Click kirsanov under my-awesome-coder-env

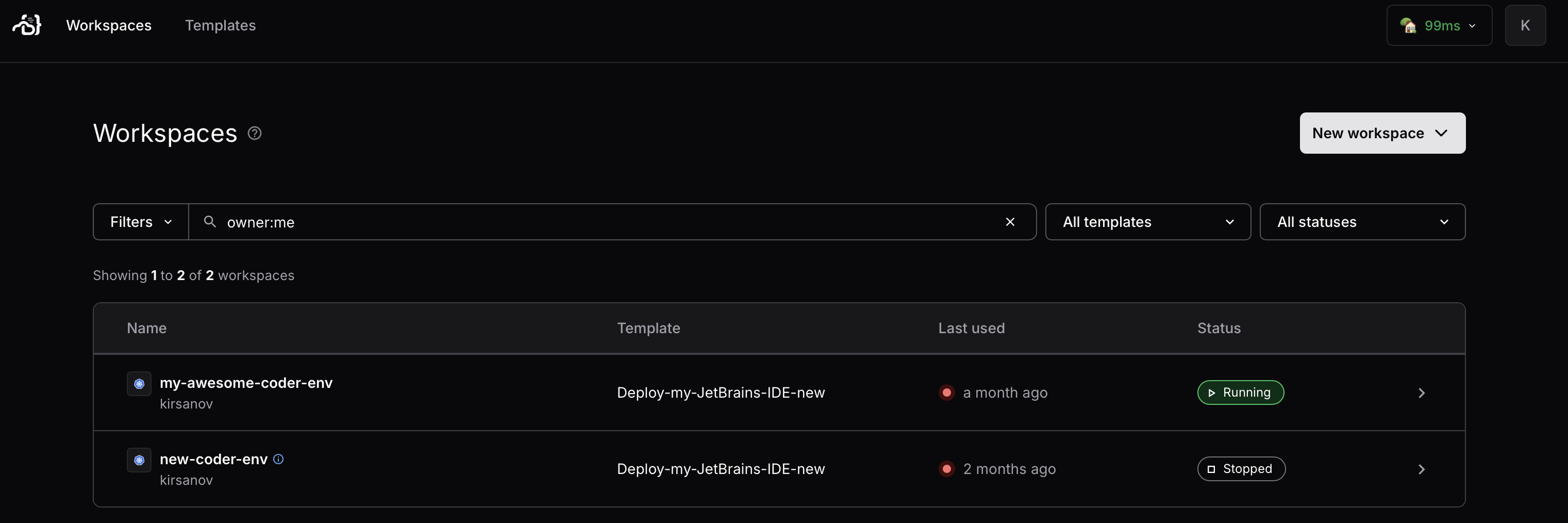[186, 404]
